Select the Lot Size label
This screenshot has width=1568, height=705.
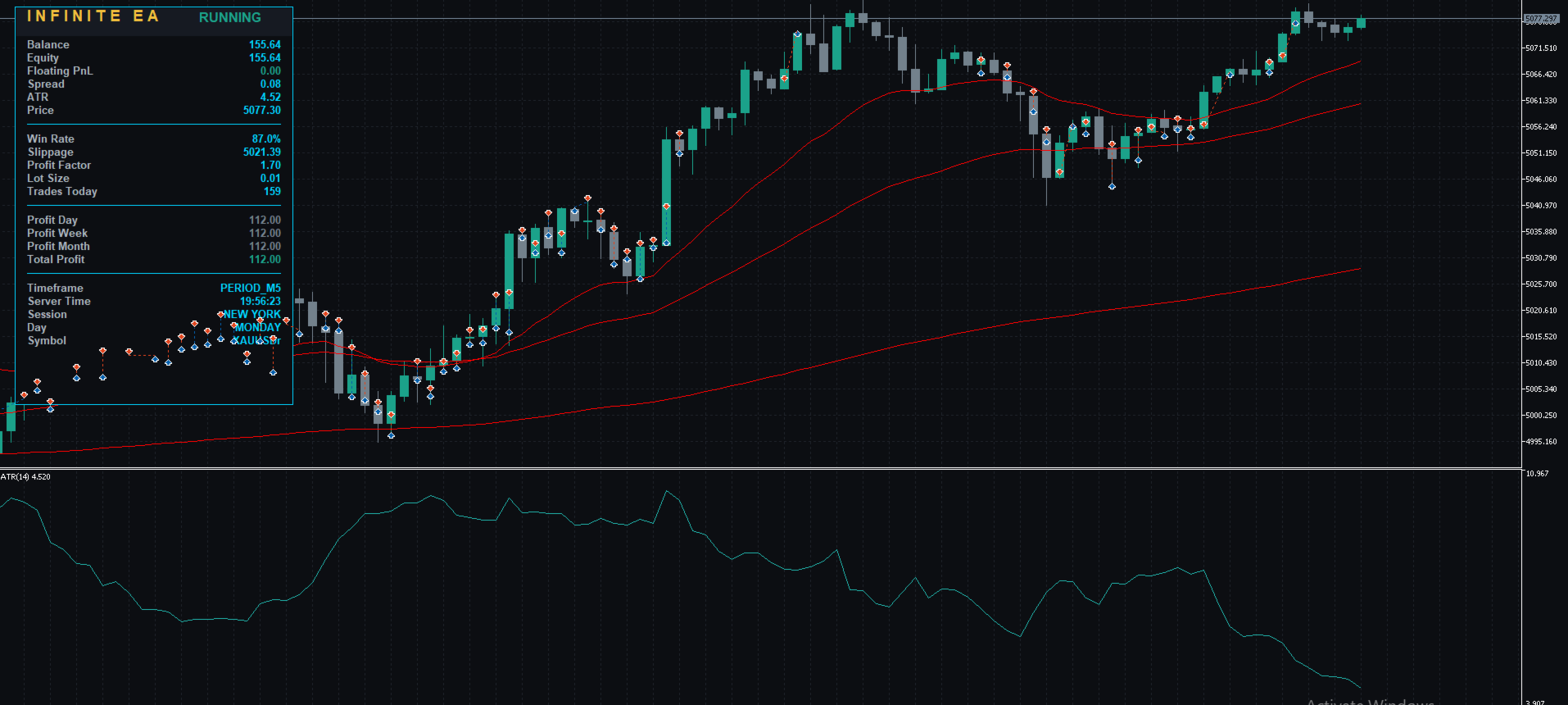(48, 178)
